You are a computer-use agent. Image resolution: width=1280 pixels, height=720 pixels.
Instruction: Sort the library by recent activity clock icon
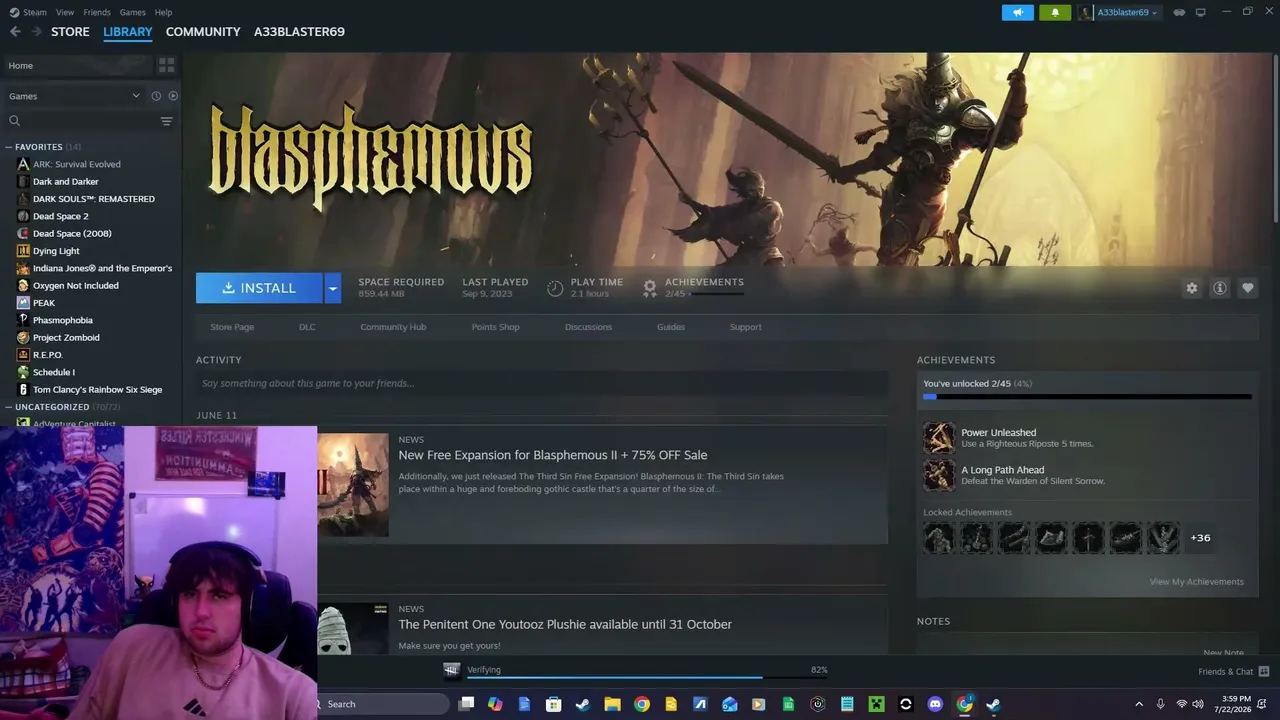tap(156, 96)
